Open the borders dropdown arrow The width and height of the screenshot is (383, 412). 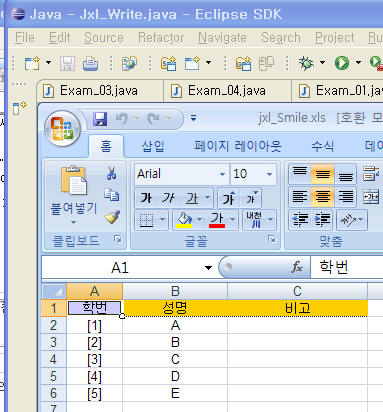tap(162, 220)
